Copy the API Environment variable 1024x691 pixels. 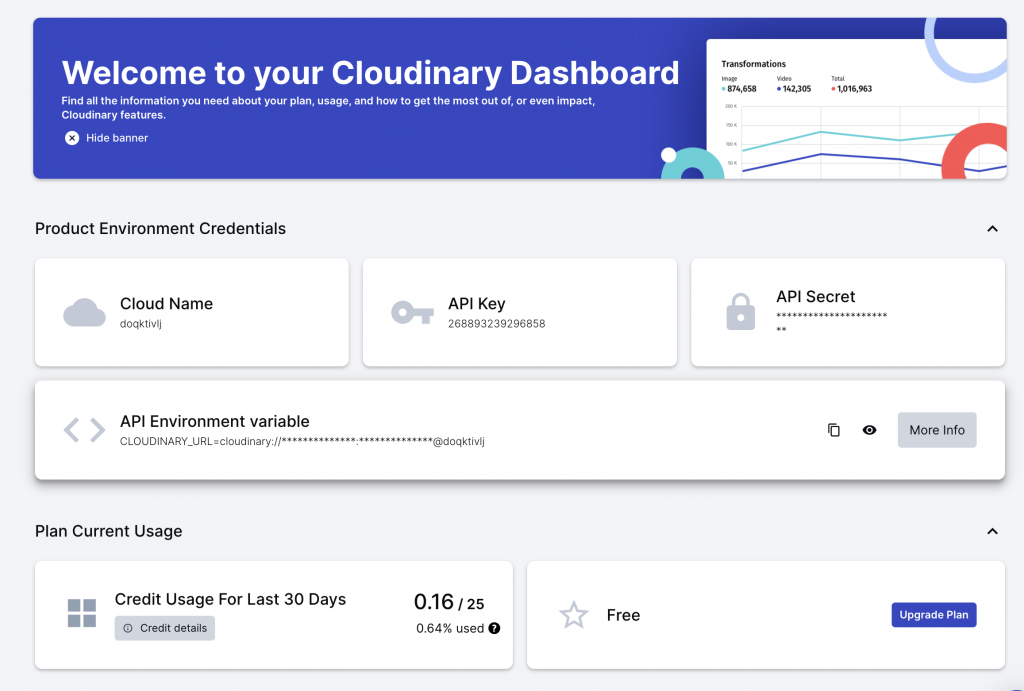click(x=834, y=430)
